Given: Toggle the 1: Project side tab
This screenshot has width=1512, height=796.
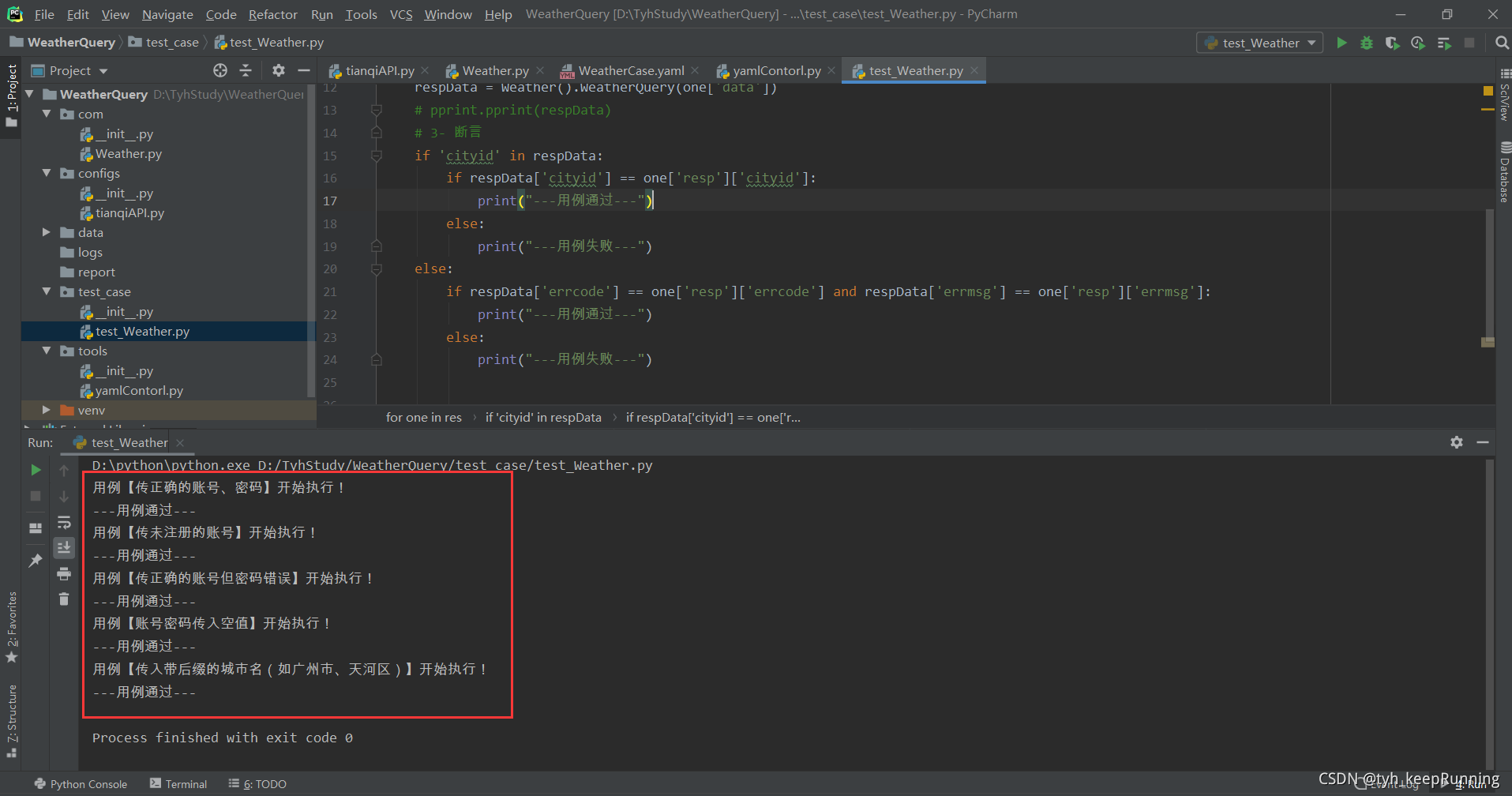Looking at the screenshot, I should (x=11, y=96).
